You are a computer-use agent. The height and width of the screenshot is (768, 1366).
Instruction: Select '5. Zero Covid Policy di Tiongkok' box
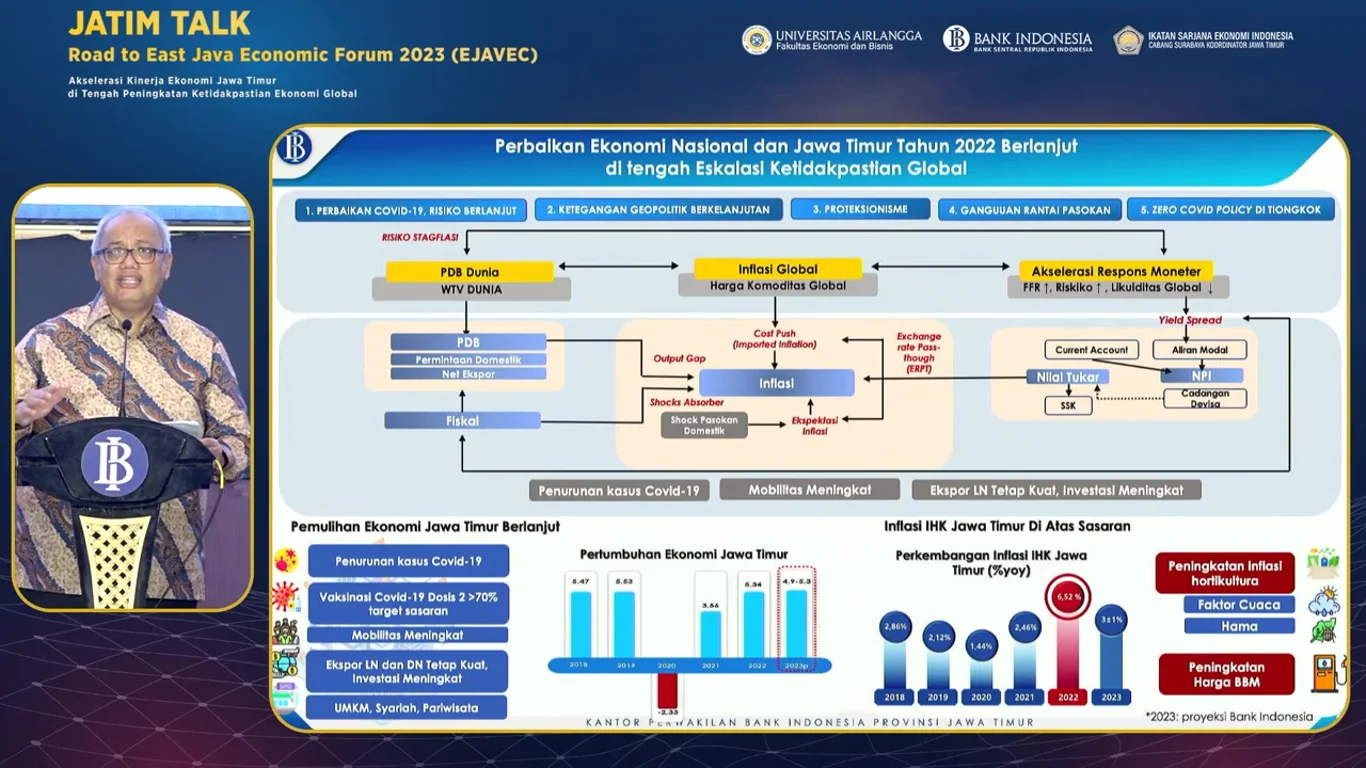coord(1231,210)
